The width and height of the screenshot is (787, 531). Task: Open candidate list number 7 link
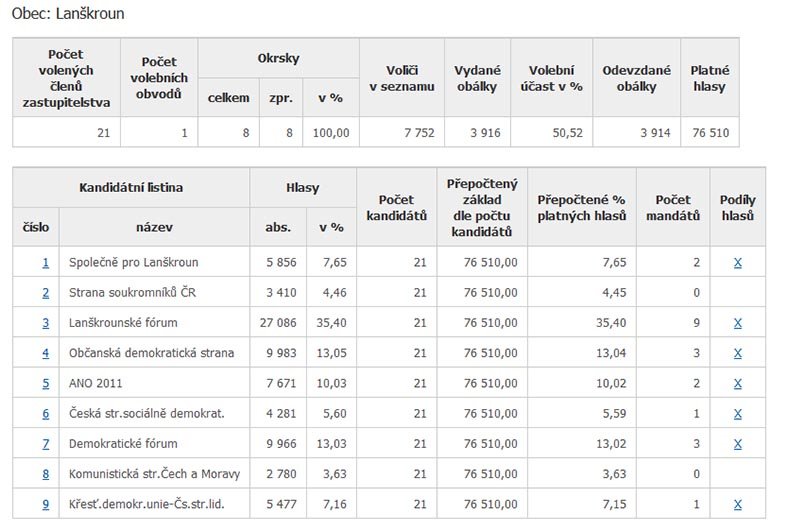coord(46,444)
